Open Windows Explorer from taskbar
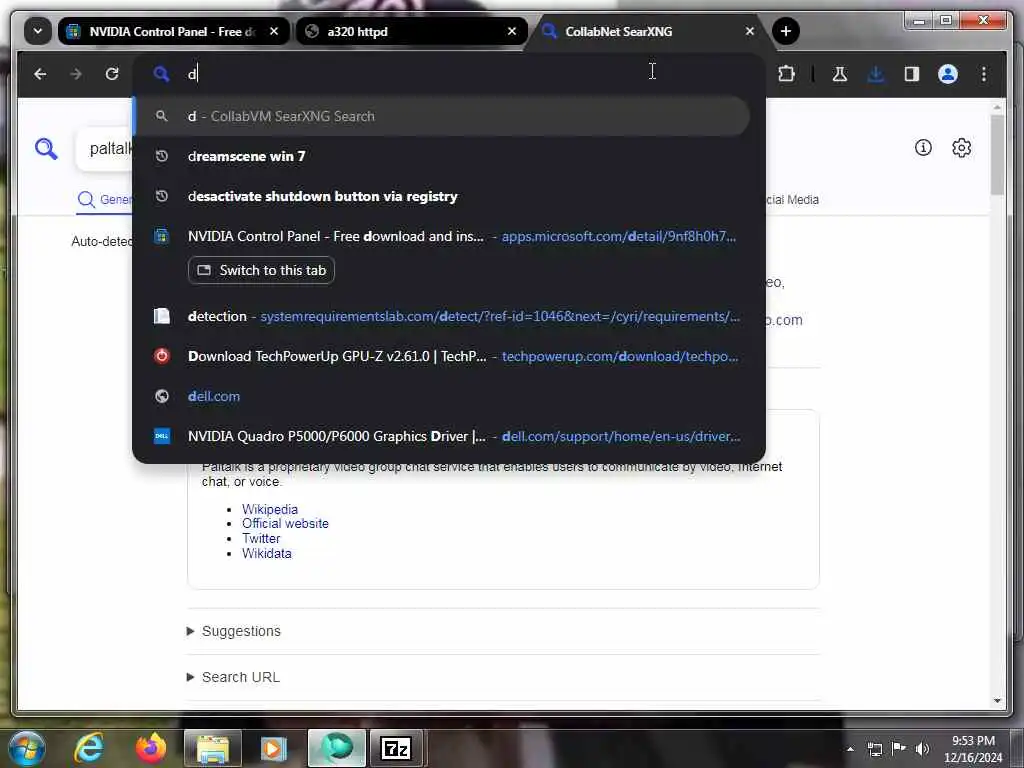Image resolution: width=1024 pixels, height=768 pixels. (213, 748)
